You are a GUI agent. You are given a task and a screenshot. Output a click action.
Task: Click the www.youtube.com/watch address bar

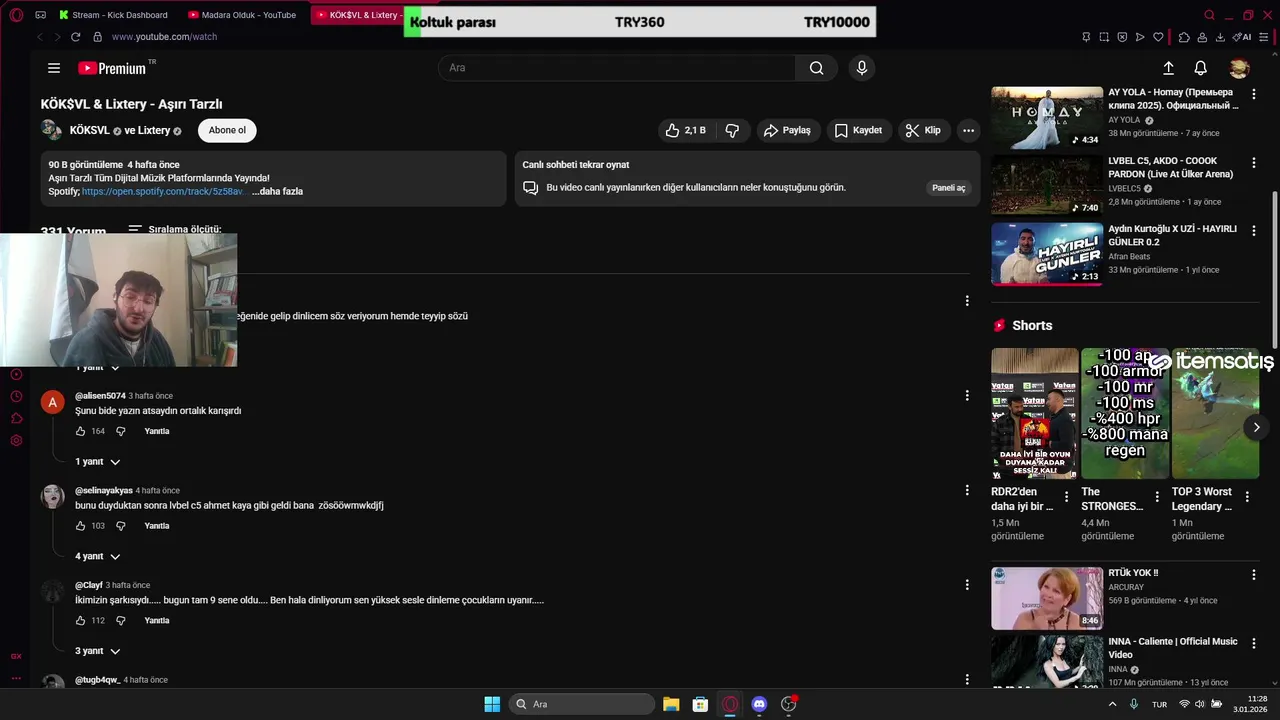click(x=164, y=37)
